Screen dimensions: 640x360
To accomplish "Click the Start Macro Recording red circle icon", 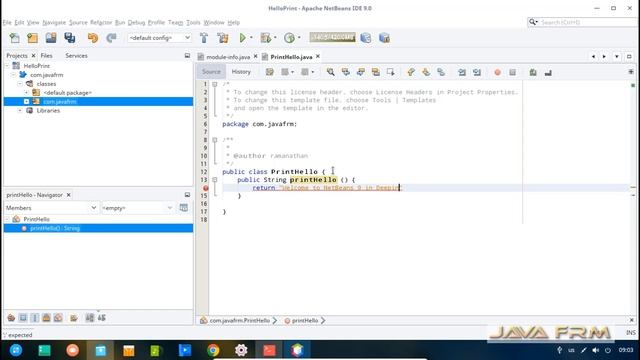I will click(497, 72).
